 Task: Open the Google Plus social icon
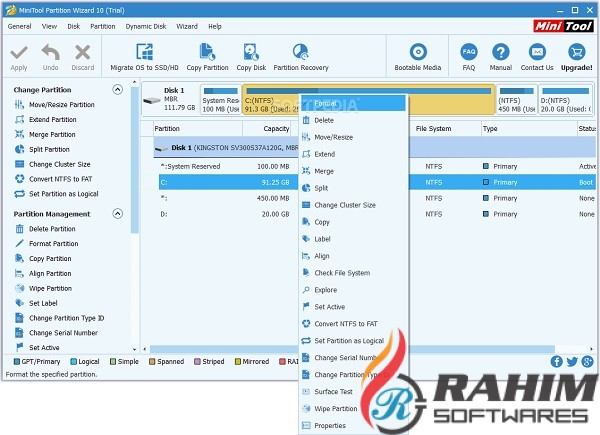pyautogui.click(x=587, y=362)
